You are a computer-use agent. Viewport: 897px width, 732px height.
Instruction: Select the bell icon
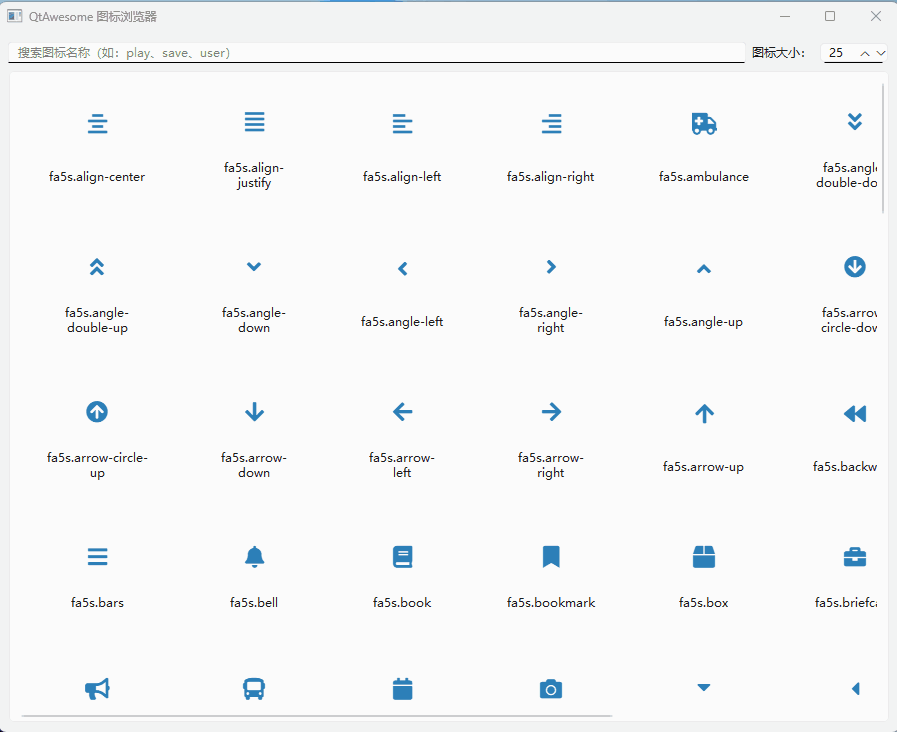[x=254, y=556]
